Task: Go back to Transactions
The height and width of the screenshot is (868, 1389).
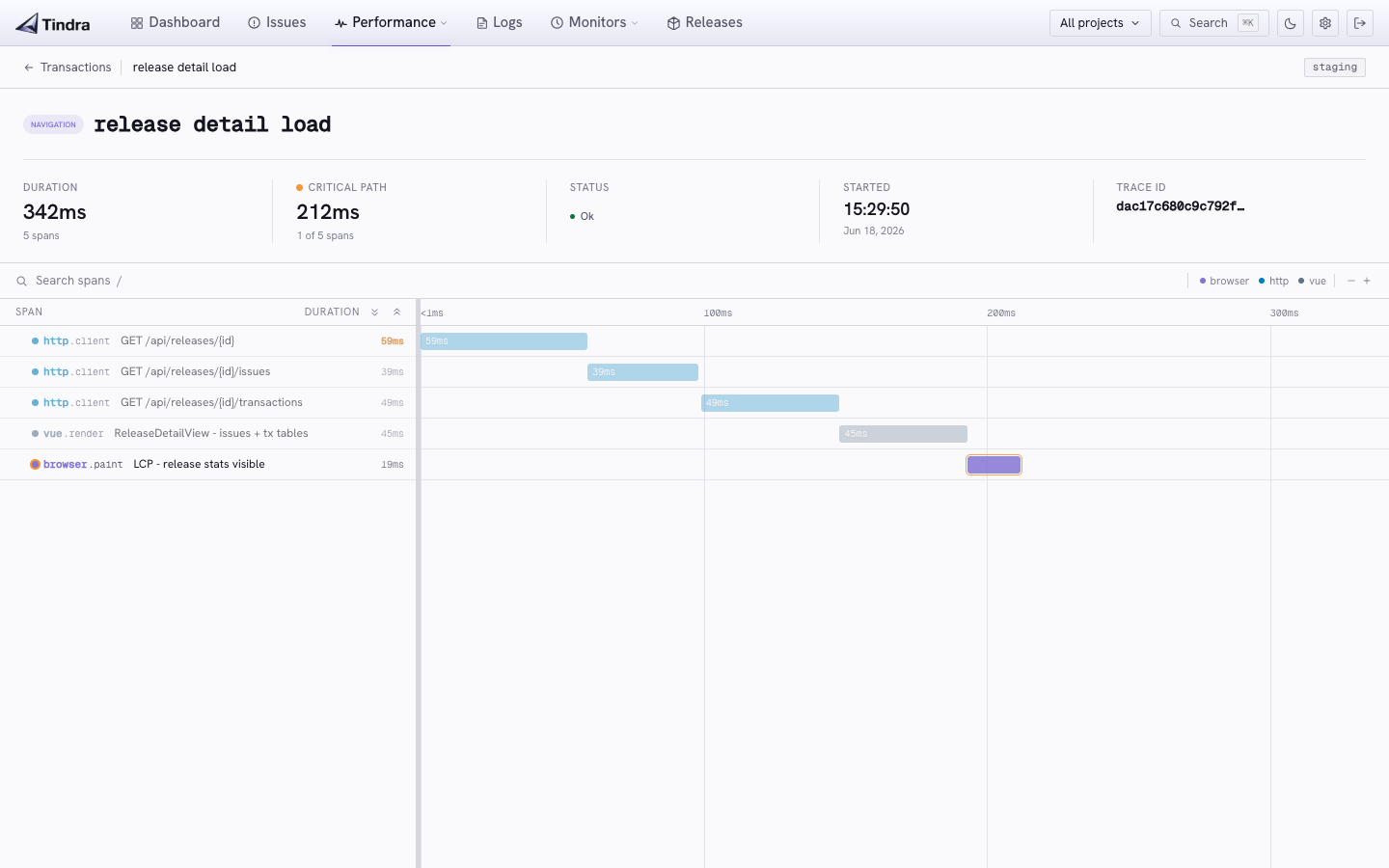Action: tap(68, 68)
